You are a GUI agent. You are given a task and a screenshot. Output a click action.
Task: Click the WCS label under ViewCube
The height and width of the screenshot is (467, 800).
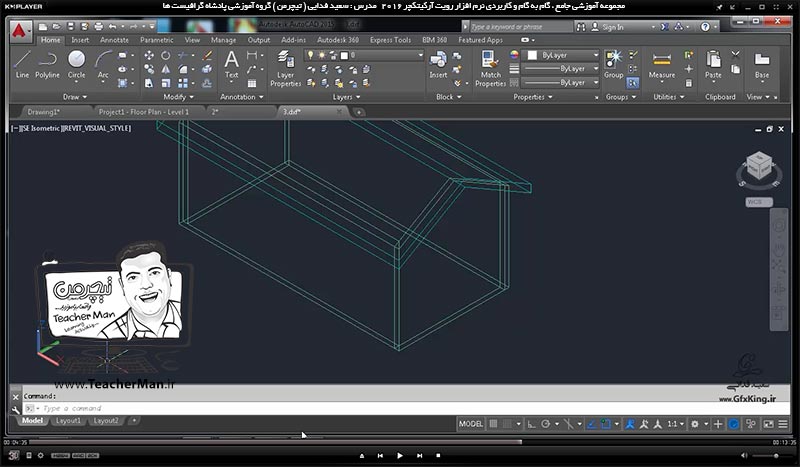758,202
